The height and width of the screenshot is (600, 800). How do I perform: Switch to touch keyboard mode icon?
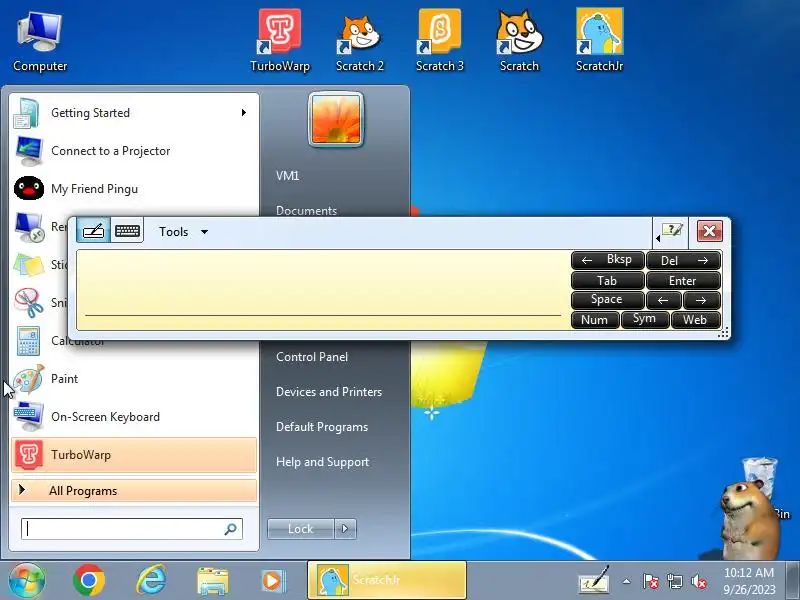pos(127,231)
